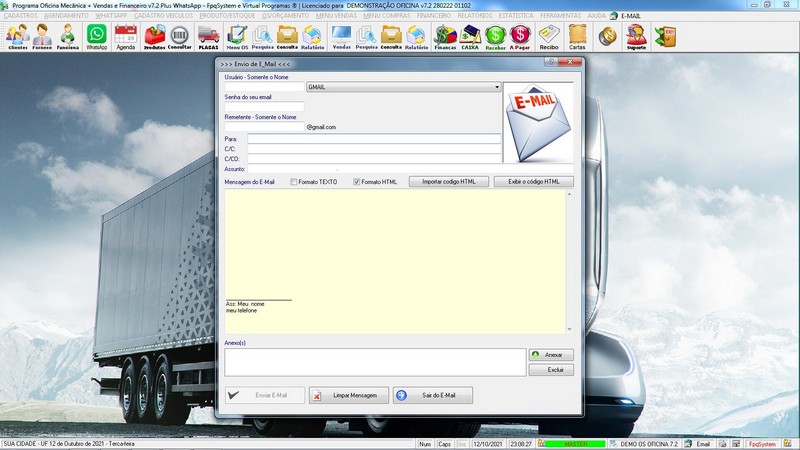Click the Enviar E-Mail button

tap(265, 395)
